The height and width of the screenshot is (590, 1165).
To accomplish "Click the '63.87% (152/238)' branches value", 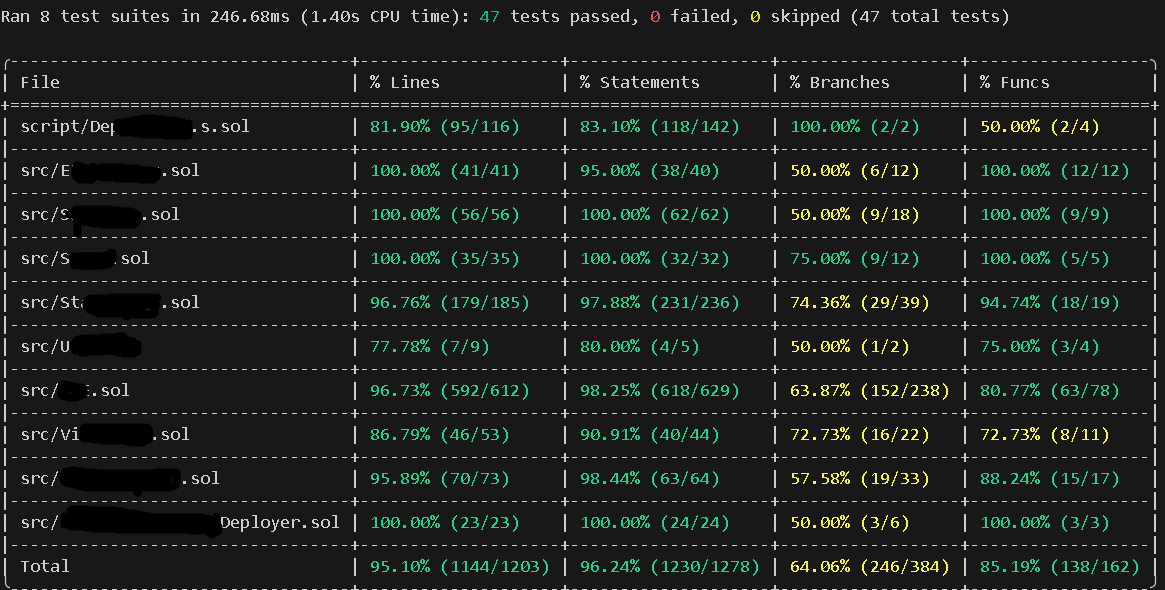I will pos(869,390).
